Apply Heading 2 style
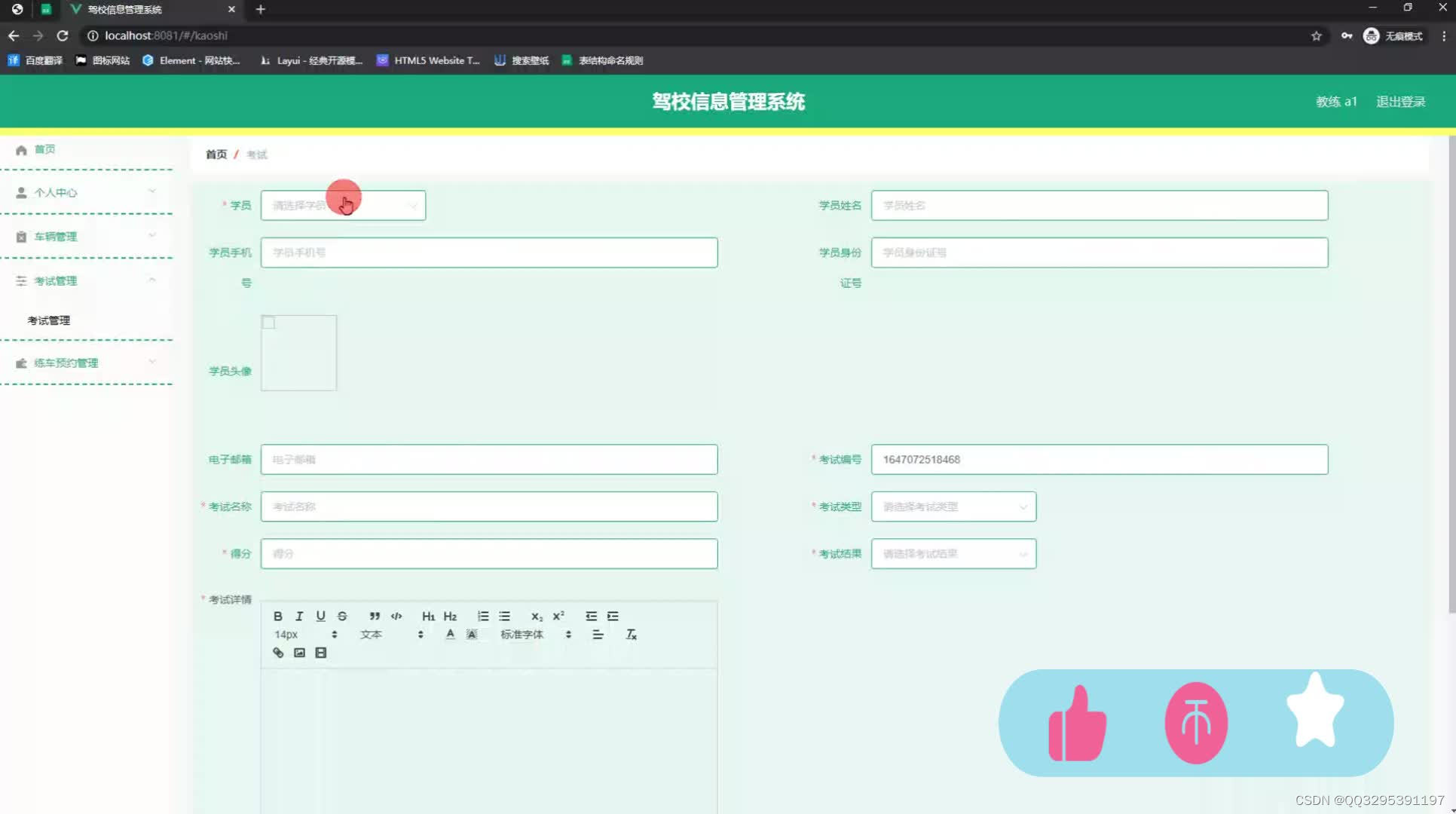Viewport: 1456px width, 814px height. pyautogui.click(x=450, y=616)
